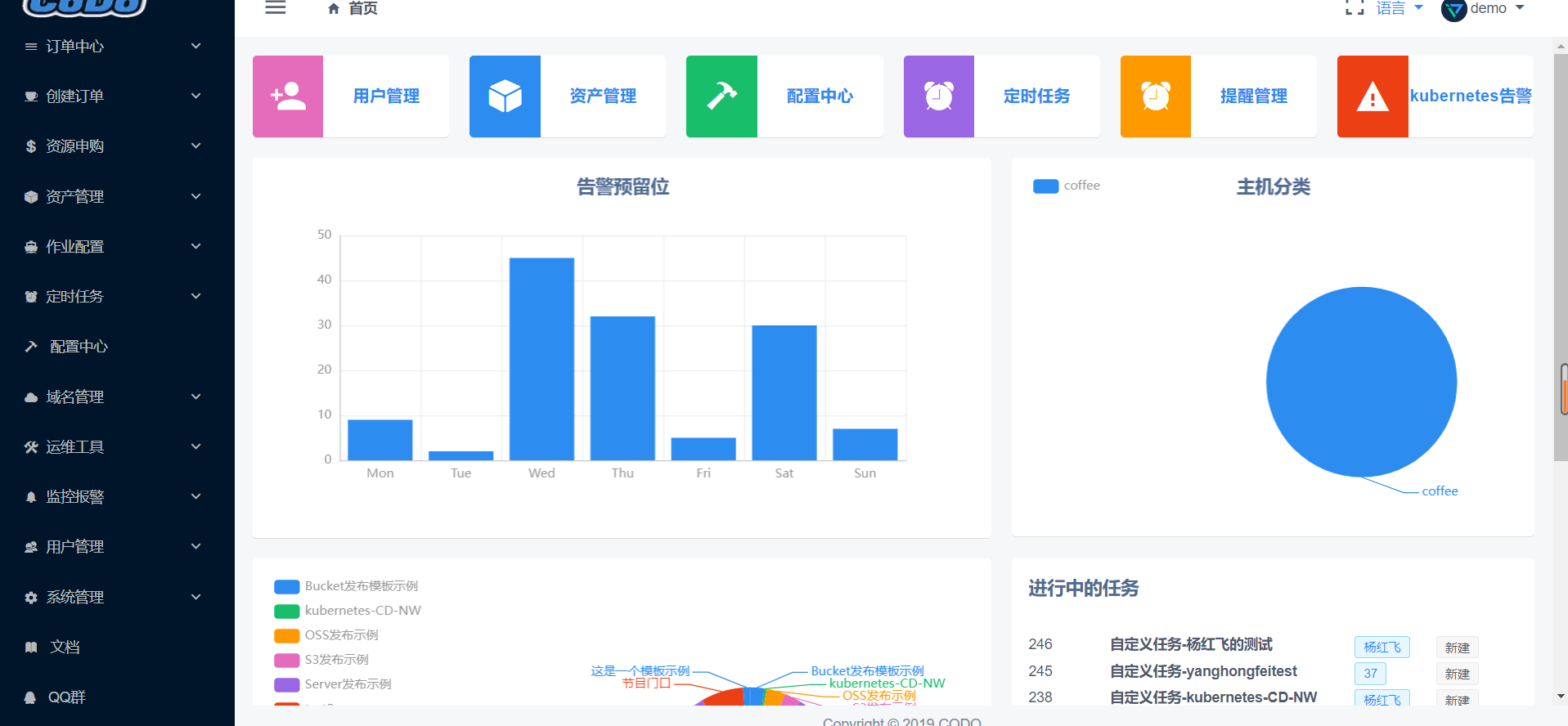The width and height of the screenshot is (1568, 726).
Task: Toggle Bucket发布模板示例 legend entry
Action: click(x=346, y=586)
